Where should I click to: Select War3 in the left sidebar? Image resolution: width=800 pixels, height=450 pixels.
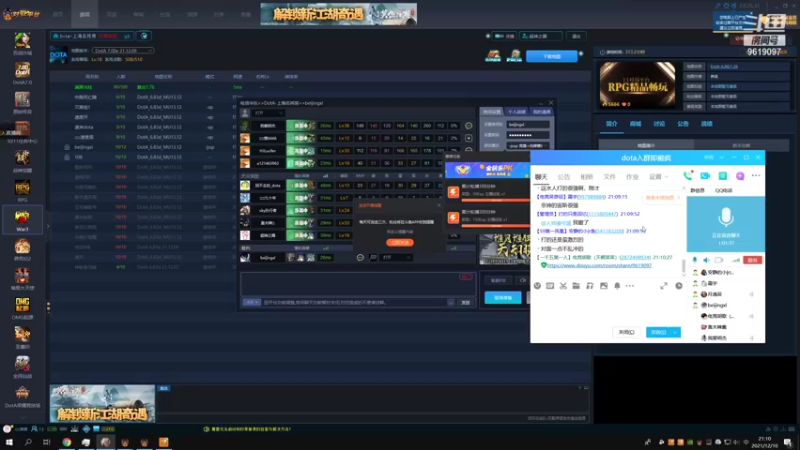point(22,220)
